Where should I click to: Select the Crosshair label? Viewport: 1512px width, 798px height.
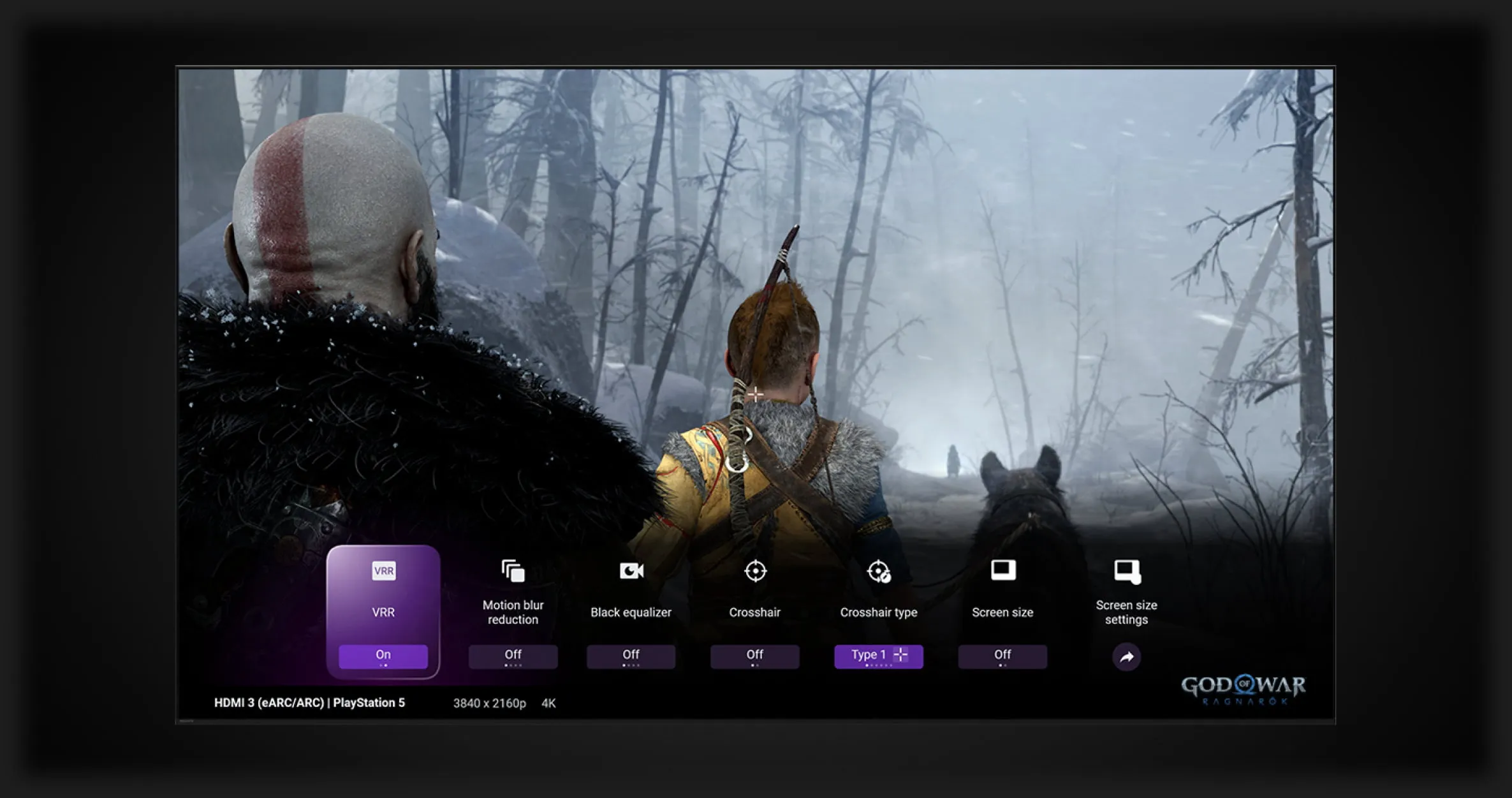(755, 612)
